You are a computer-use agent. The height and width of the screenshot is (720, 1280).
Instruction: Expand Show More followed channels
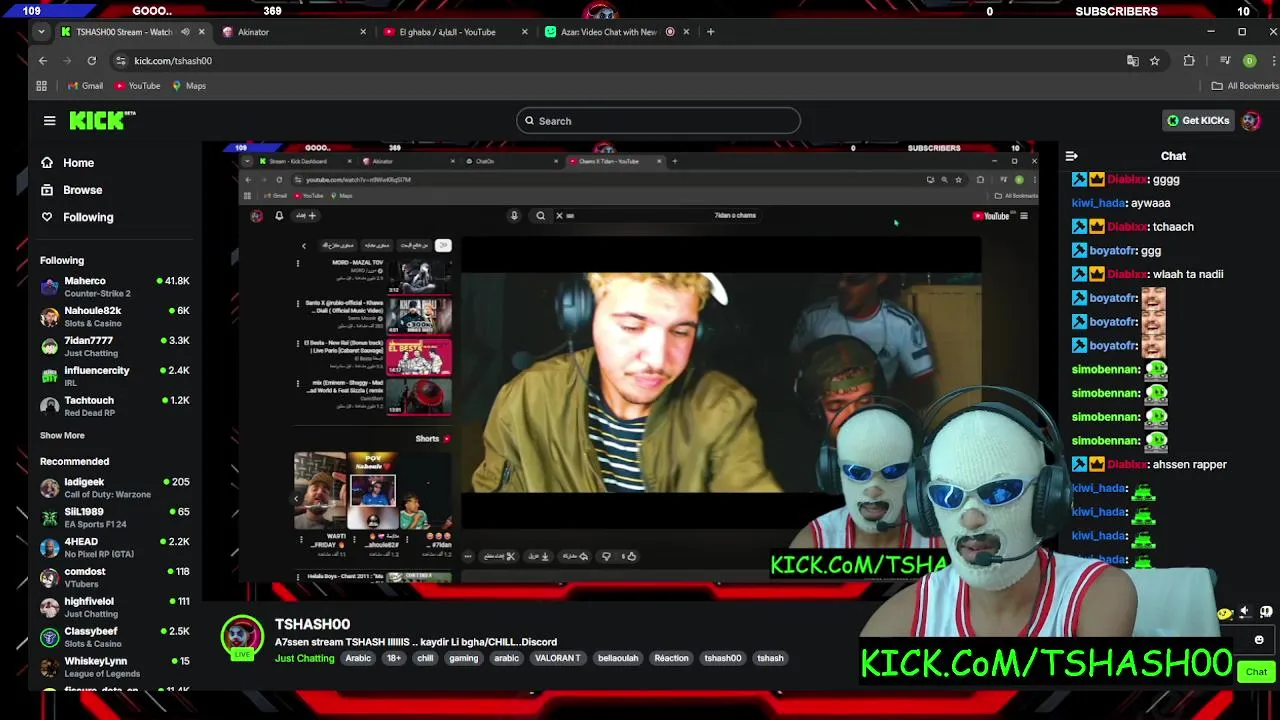coord(62,436)
